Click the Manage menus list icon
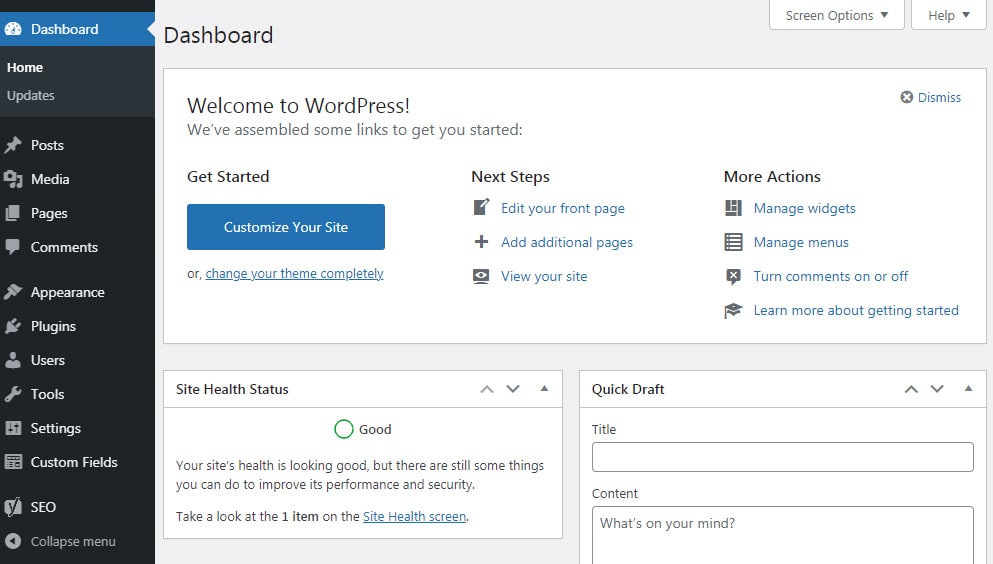 733,242
